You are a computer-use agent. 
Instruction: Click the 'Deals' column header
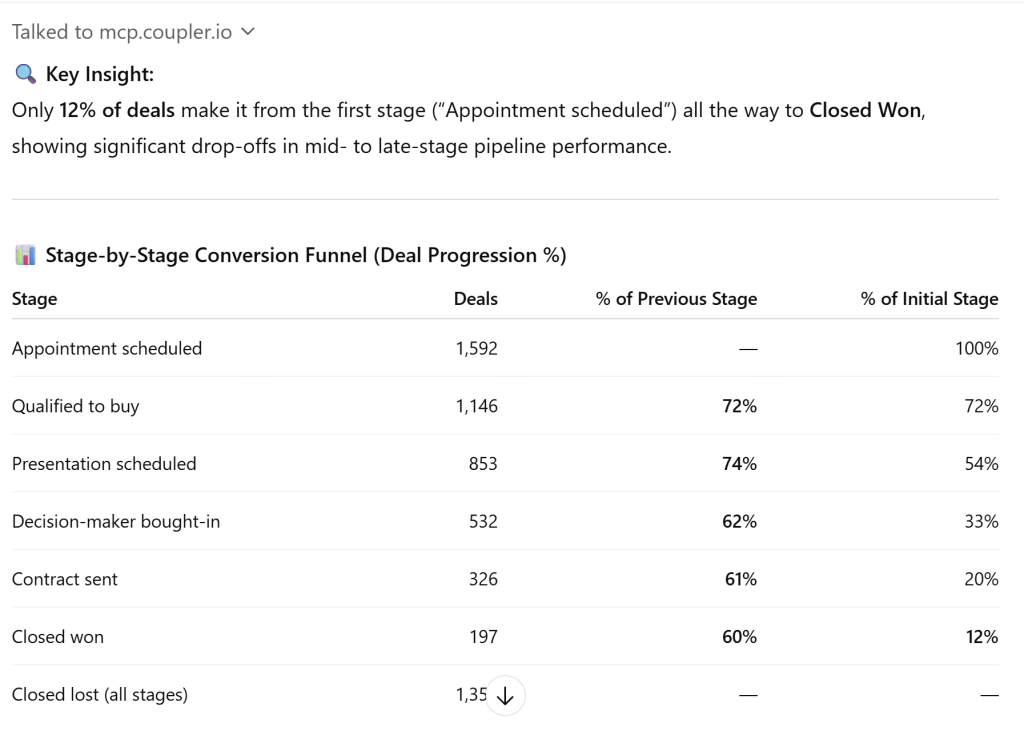click(475, 299)
